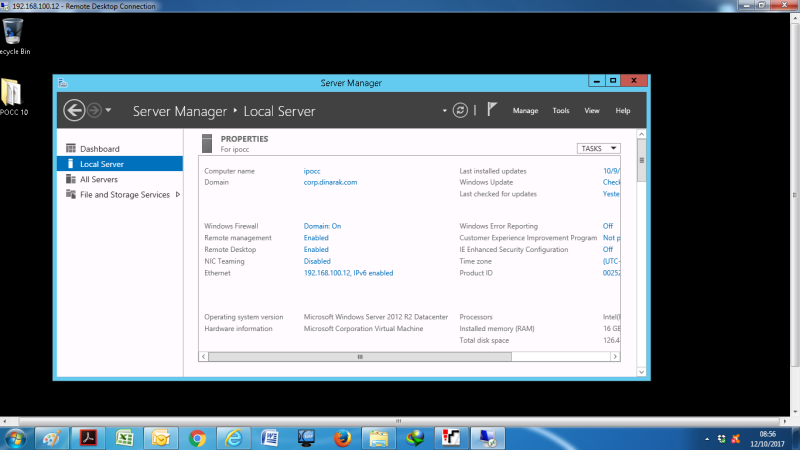Refresh Server Manager with the circular refresh icon
Screen dimensions: 800x450
[460, 110]
